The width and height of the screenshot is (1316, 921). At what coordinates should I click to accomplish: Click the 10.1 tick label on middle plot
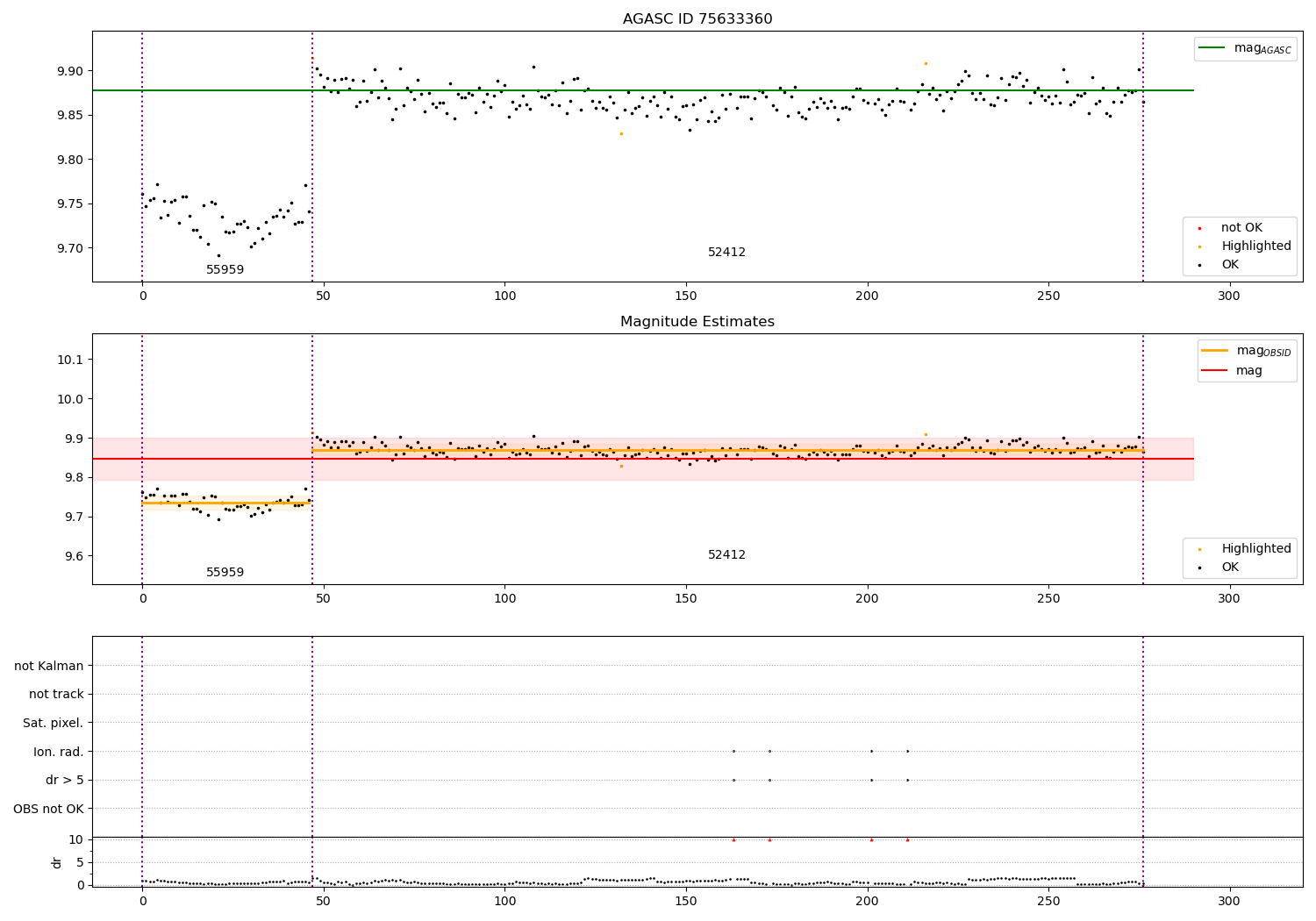tap(72, 360)
